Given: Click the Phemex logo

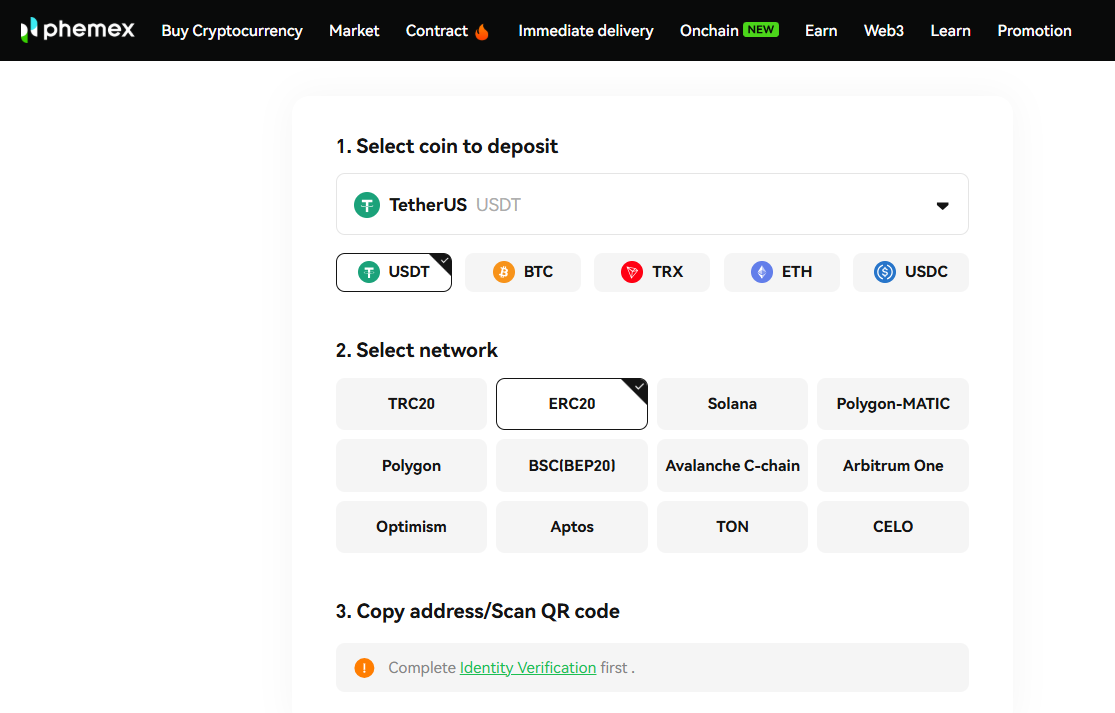Looking at the screenshot, I should pos(78,29).
